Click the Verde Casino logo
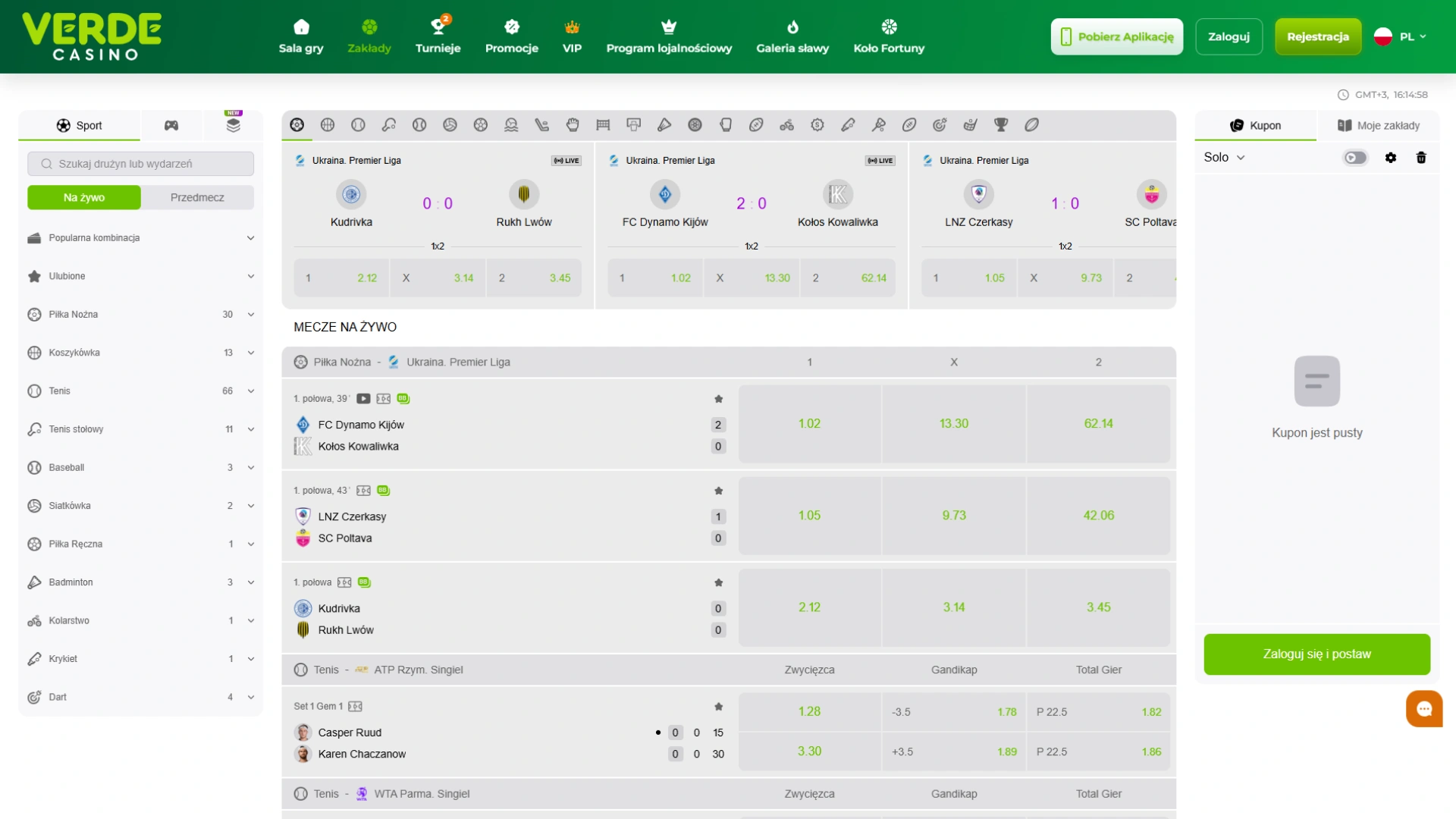 (92, 36)
